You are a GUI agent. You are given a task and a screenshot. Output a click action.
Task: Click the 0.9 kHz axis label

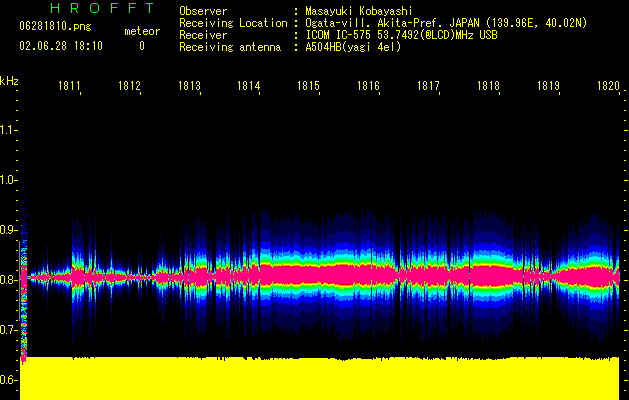[x=7, y=230]
